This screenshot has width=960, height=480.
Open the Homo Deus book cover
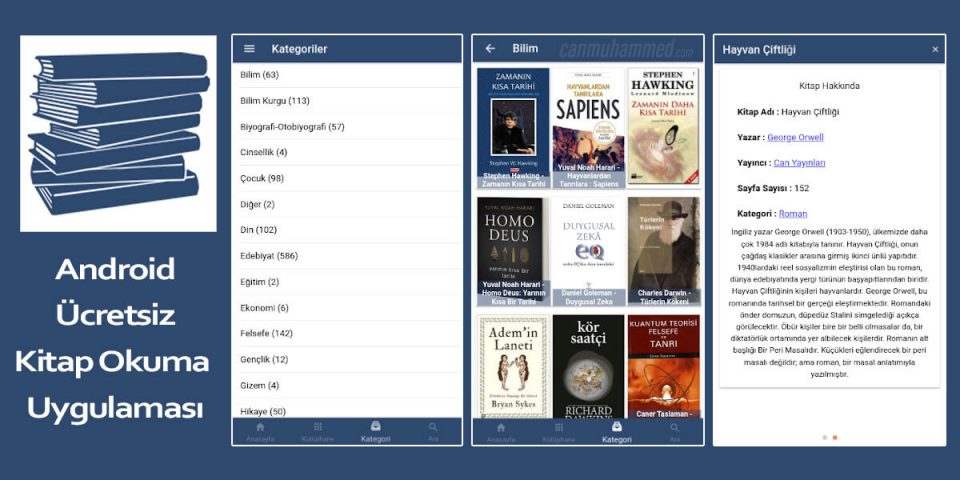coord(513,252)
